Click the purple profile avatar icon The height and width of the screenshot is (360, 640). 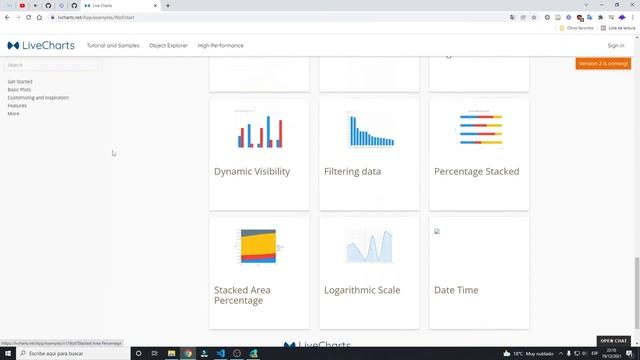pos(622,18)
